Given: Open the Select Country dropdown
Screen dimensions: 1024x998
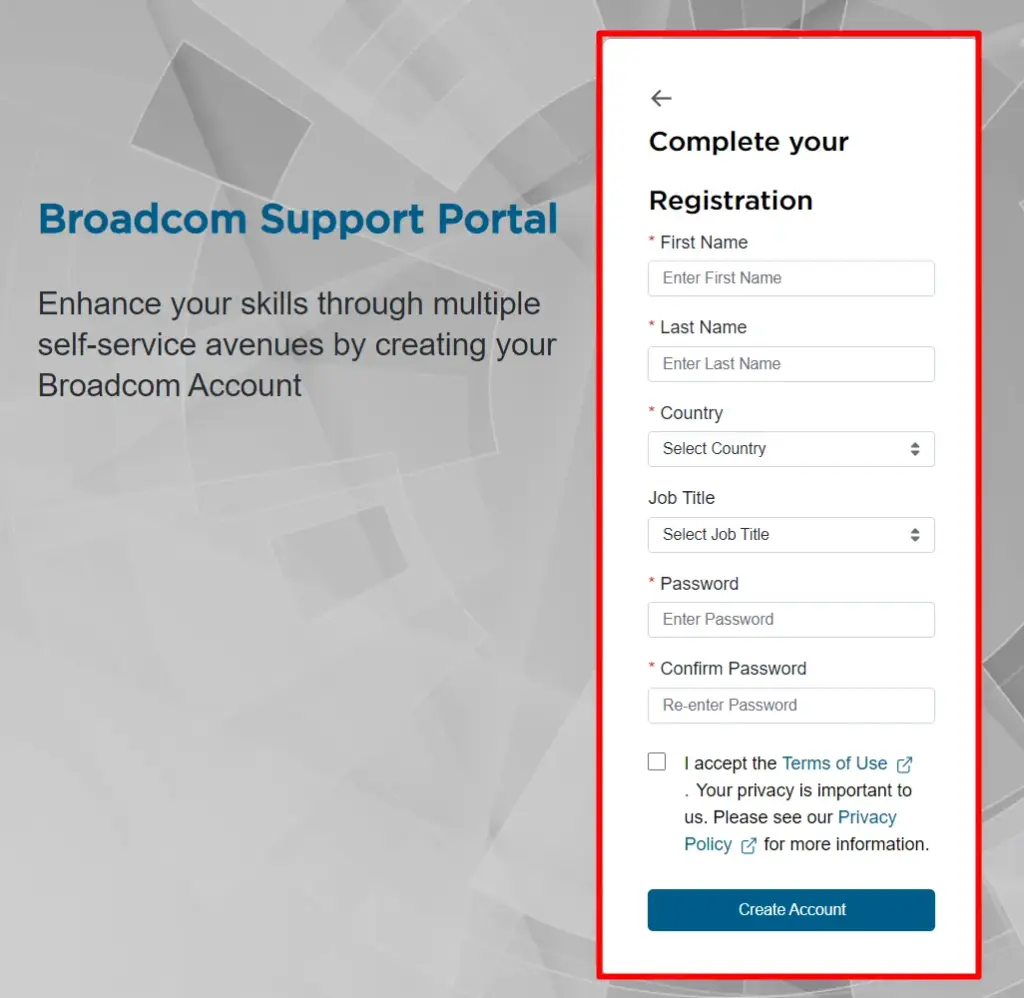Looking at the screenshot, I should [x=791, y=449].
